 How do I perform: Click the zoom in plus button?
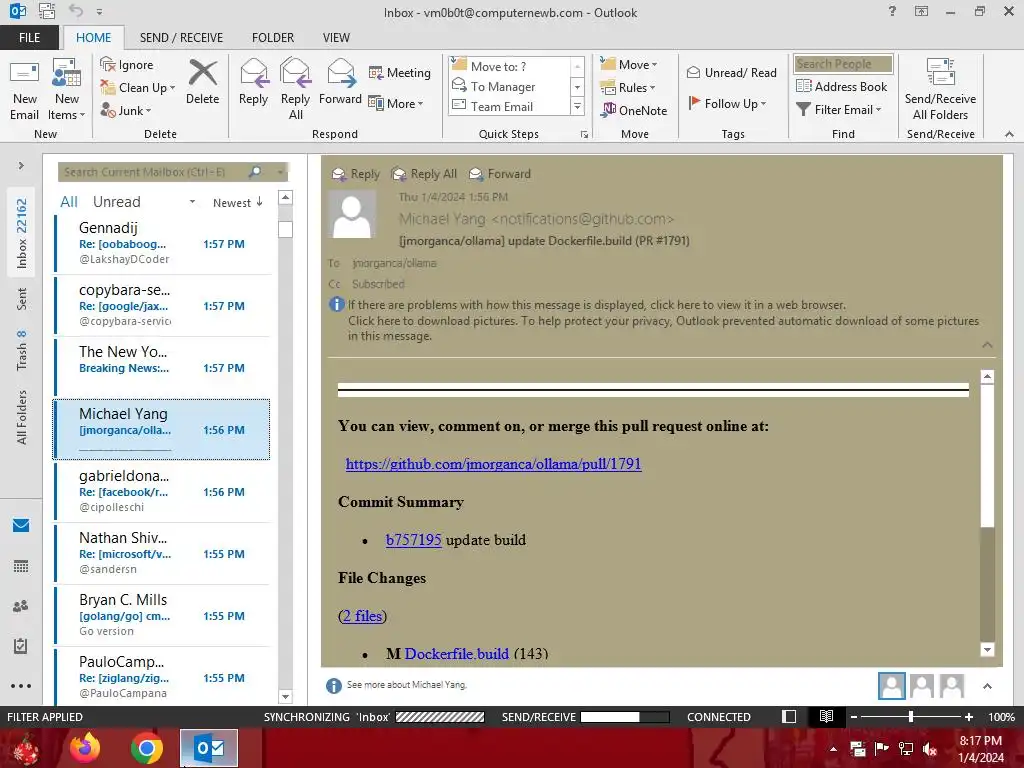[x=969, y=717]
